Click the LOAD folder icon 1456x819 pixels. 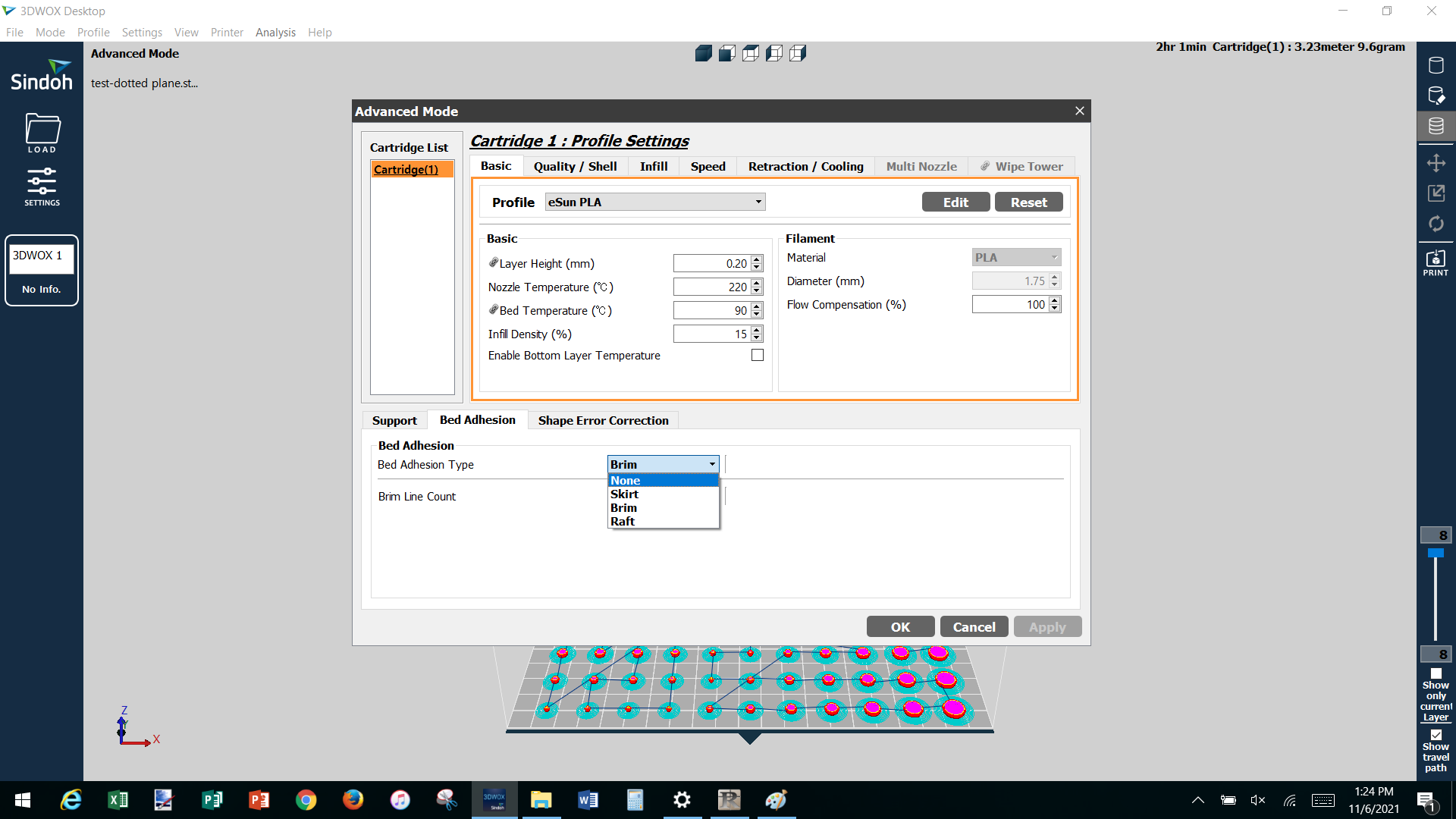[42, 132]
